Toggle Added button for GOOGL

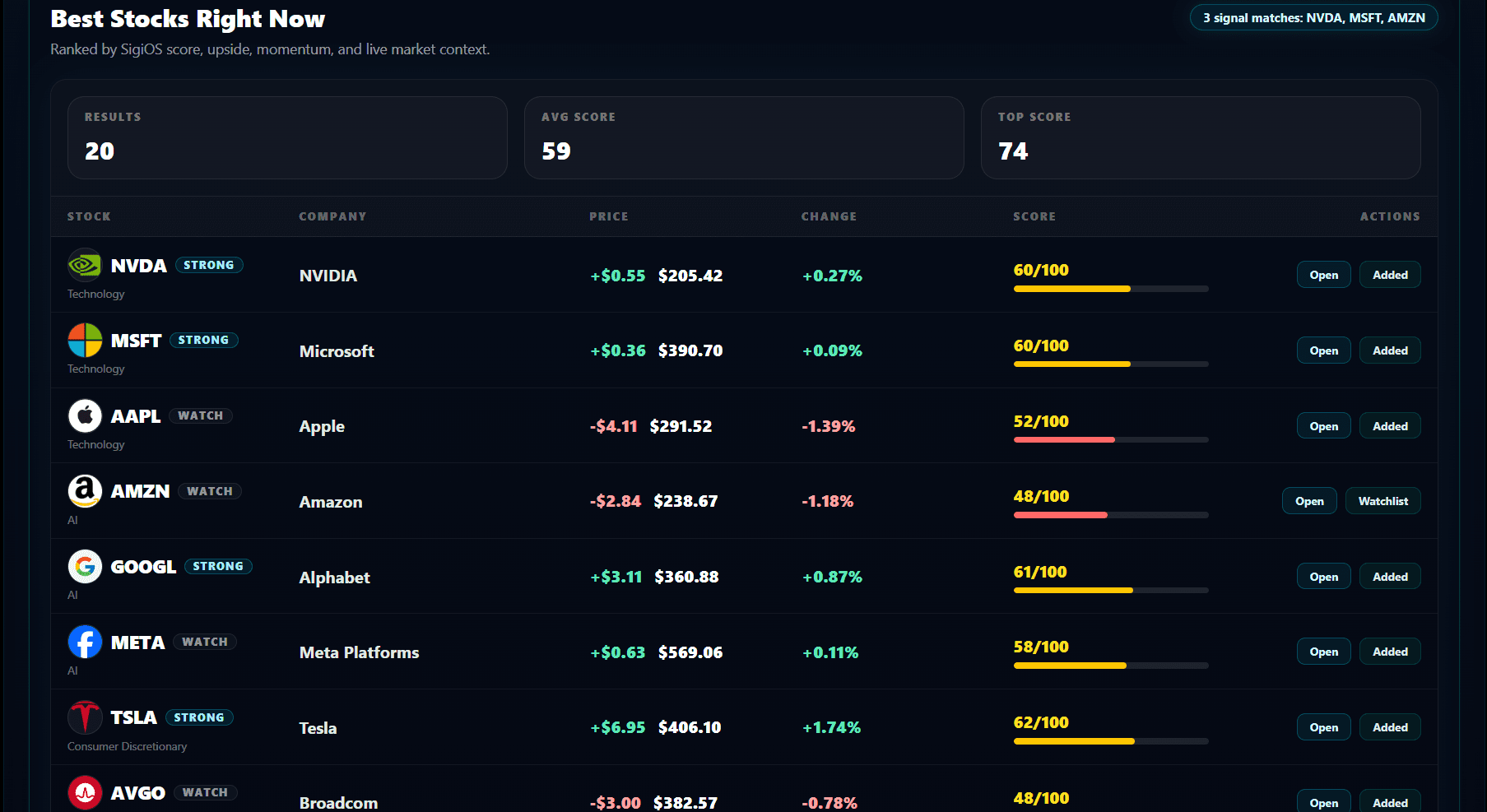[1390, 577]
